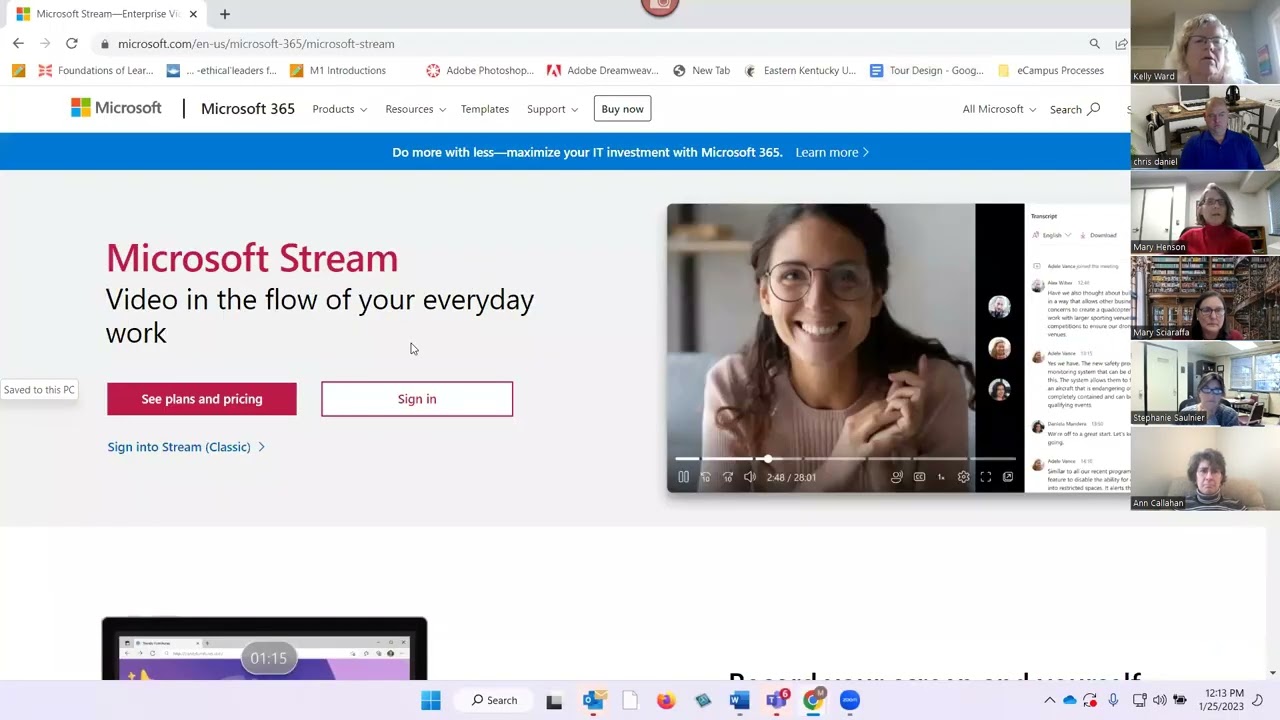Image resolution: width=1280 pixels, height=720 pixels.
Task: Open Adobe Dreamweaver bookmark
Action: [603, 71]
